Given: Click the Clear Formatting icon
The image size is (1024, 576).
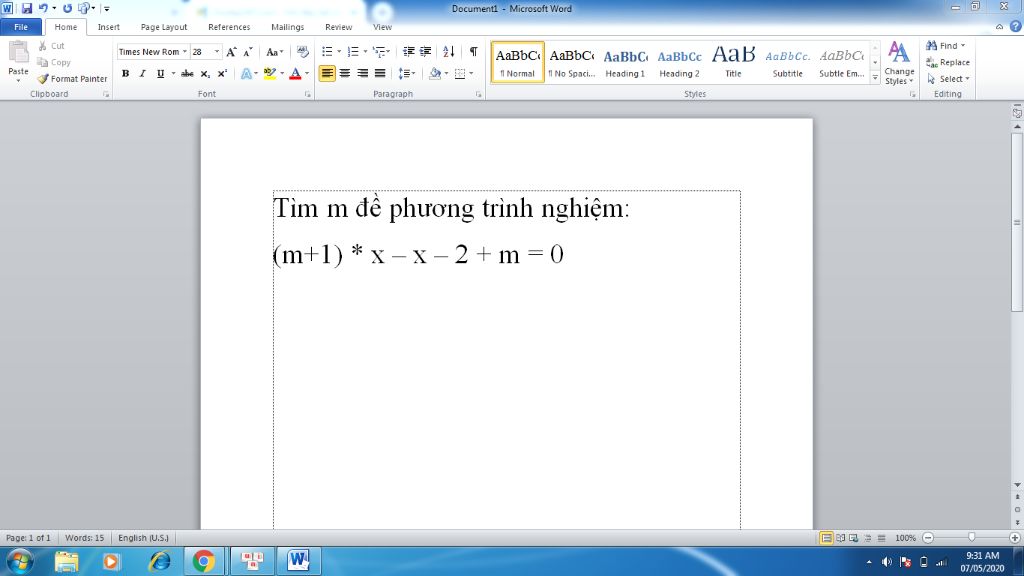Looking at the screenshot, I should [302, 52].
